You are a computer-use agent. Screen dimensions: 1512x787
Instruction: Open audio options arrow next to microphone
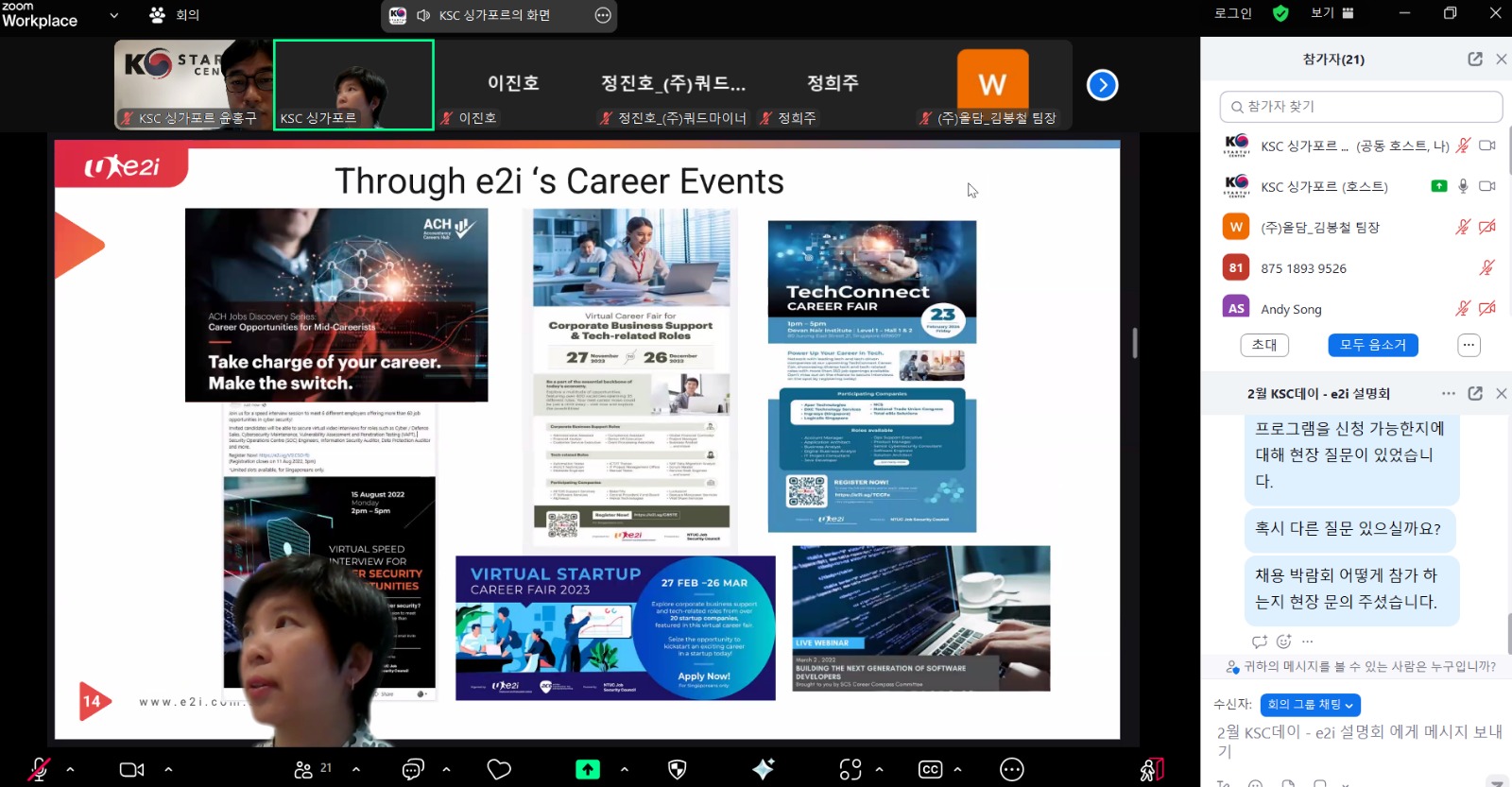[70, 770]
